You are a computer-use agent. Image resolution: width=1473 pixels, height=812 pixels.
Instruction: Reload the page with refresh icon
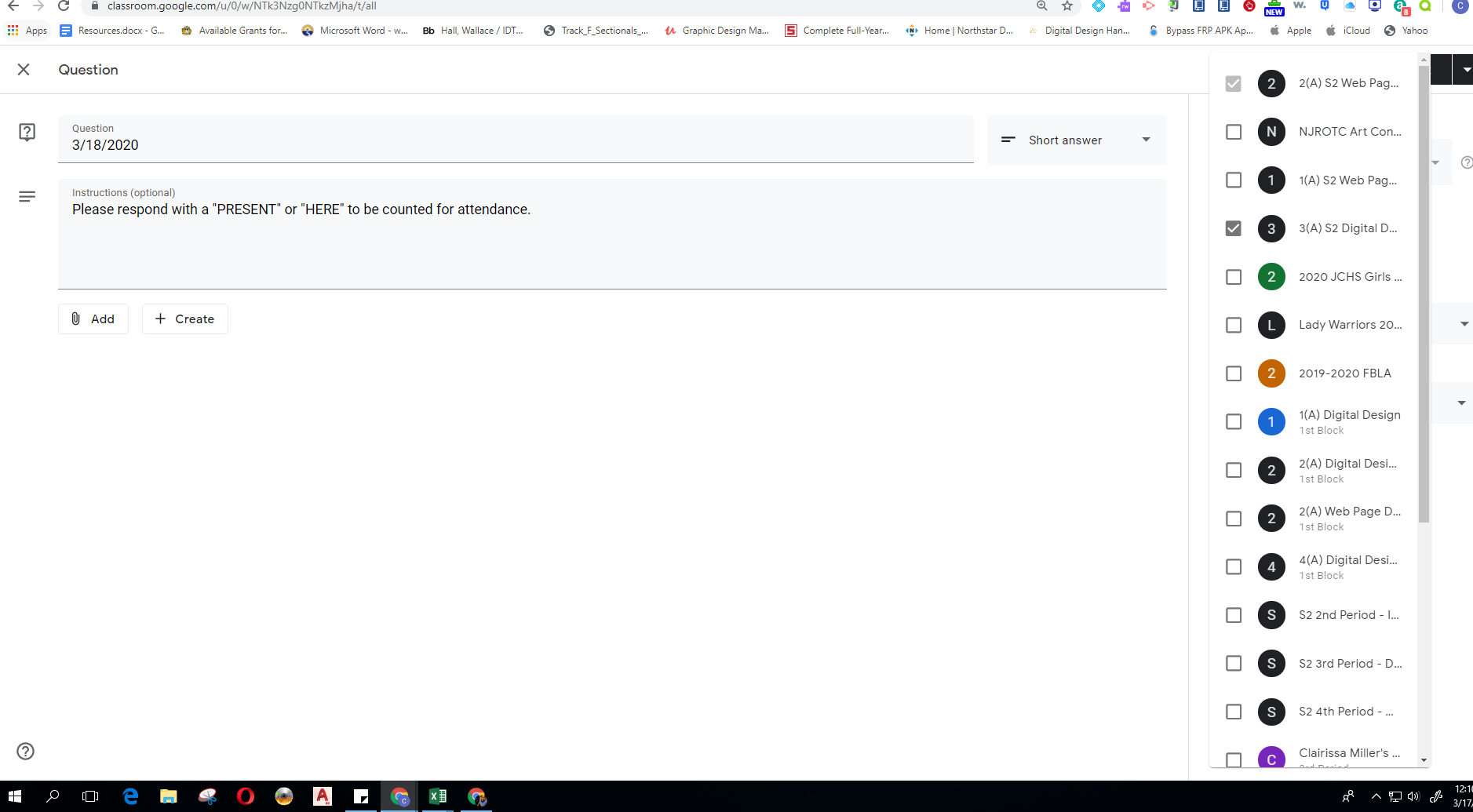click(64, 6)
